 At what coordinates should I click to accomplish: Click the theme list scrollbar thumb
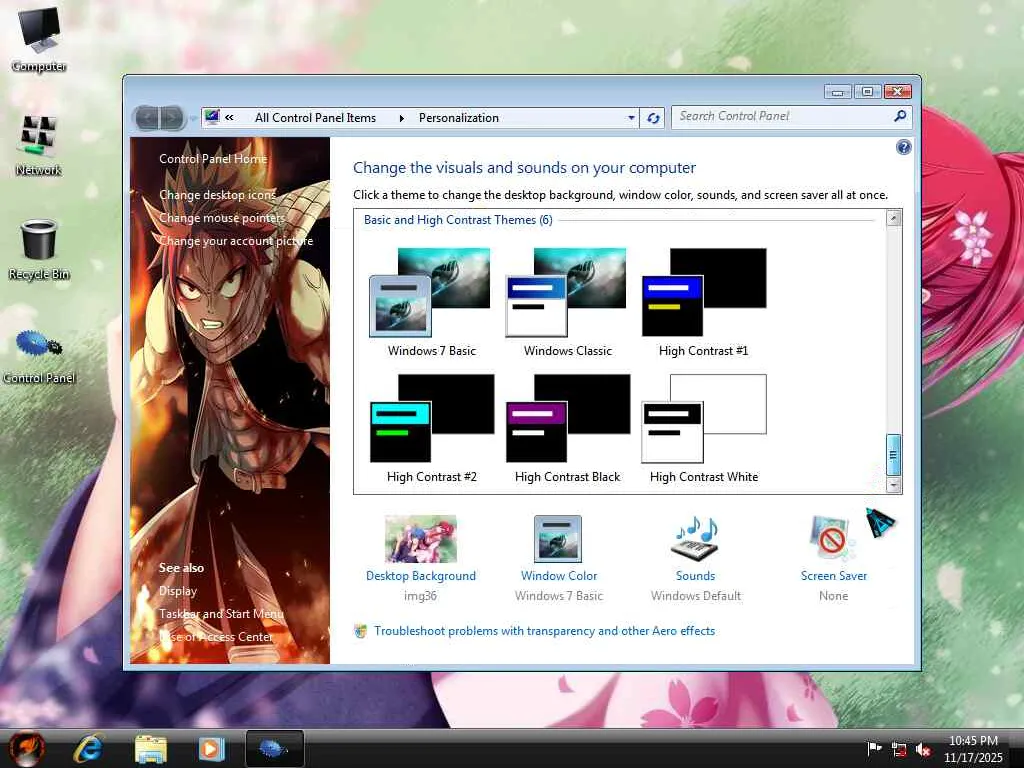893,455
